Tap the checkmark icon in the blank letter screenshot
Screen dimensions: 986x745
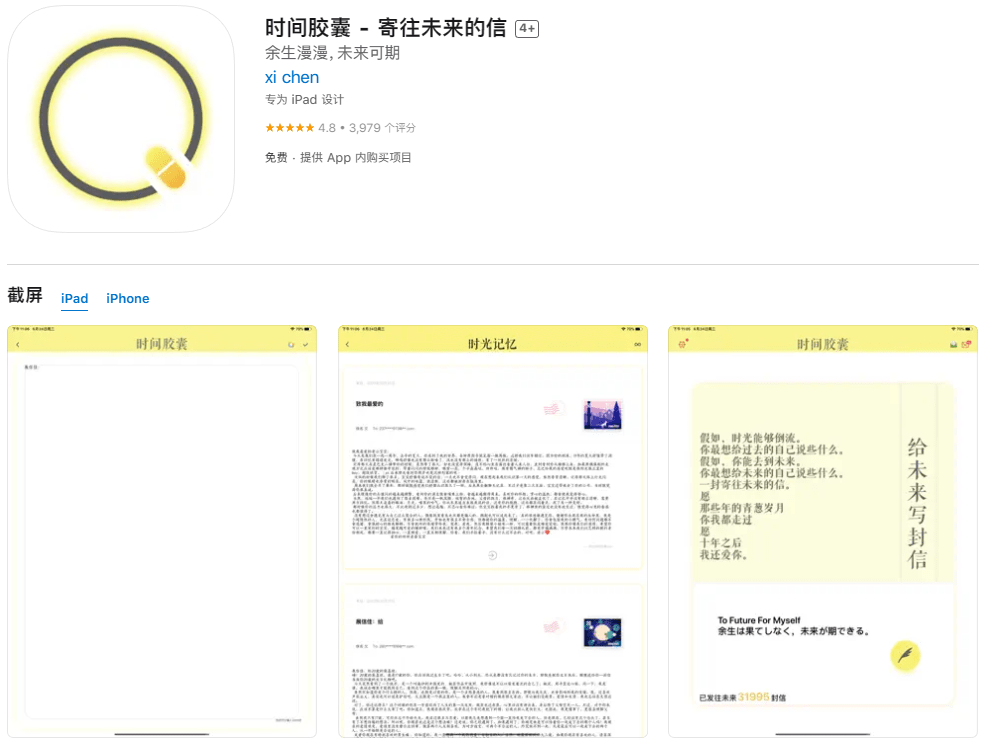pyautogui.click(x=306, y=345)
